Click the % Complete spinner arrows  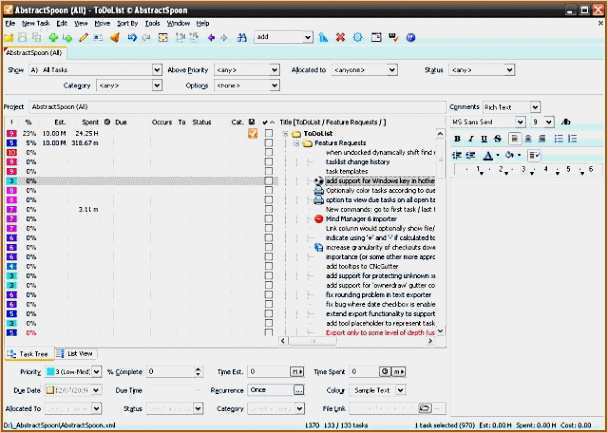coord(198,372)
